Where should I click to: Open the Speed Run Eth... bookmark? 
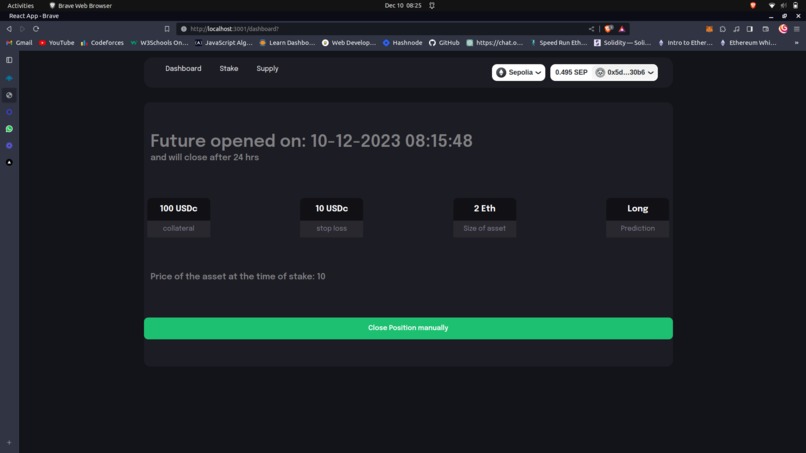[558, 43]
